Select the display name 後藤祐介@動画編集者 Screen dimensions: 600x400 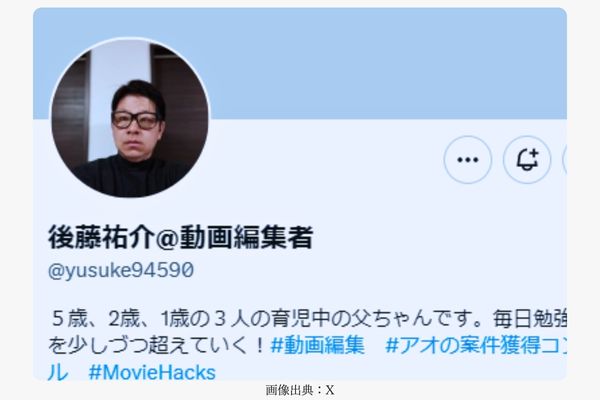click(181, 238)
